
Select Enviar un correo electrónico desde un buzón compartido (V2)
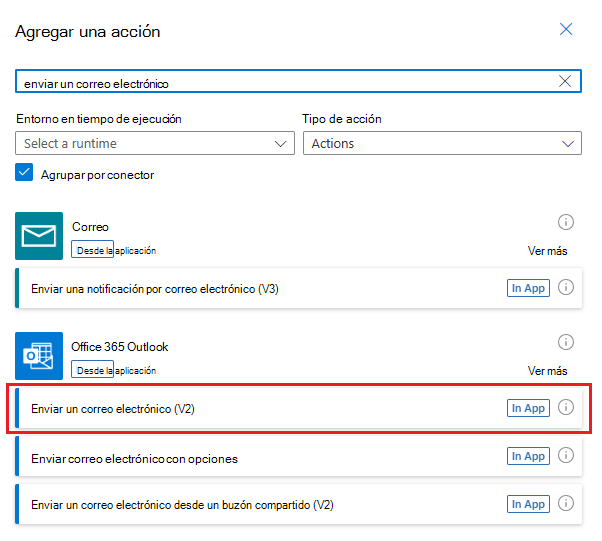pyautogui.click(x=298, y=504)
